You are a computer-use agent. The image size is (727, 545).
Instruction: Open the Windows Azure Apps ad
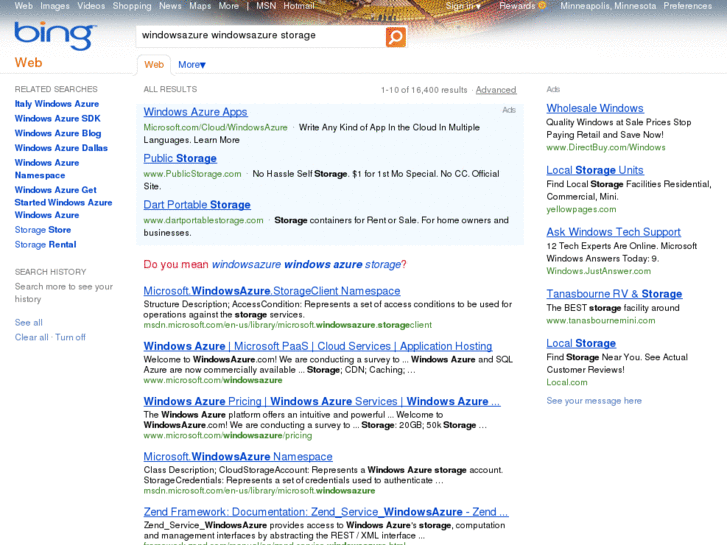pos(195,112)
